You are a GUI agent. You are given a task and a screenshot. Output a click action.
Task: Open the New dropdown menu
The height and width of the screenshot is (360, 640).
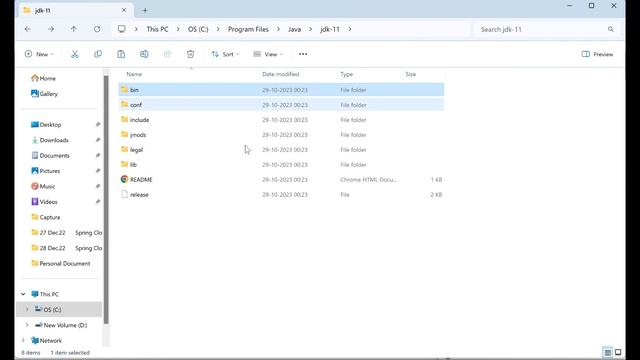point(39,54)
